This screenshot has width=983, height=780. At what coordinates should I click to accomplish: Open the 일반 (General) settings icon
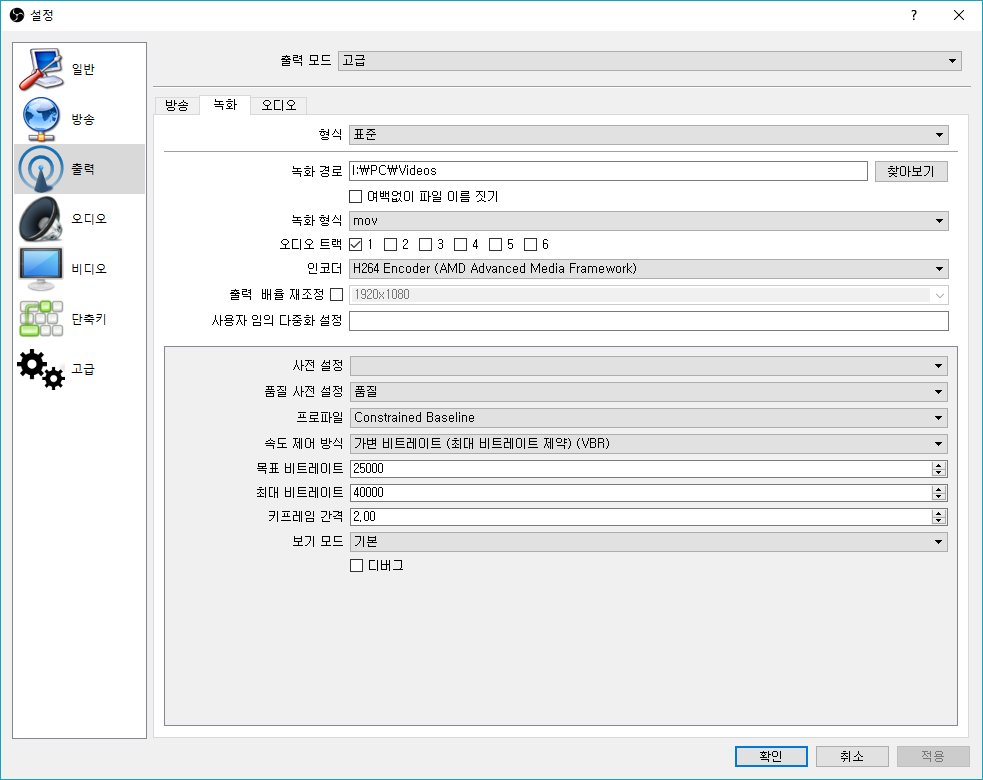(42, 69)
